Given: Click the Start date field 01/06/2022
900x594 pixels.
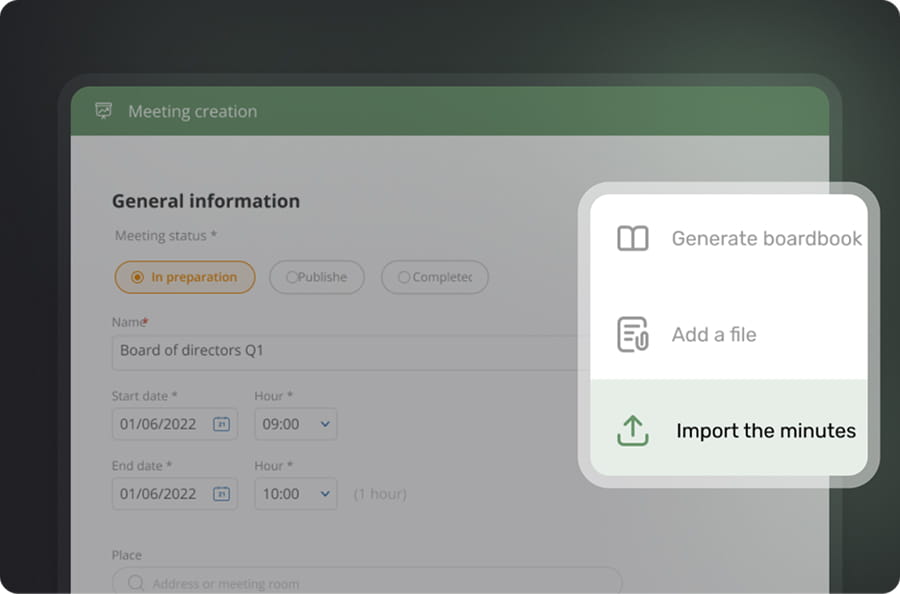Looking at the screenshot, I should point(160,424).
